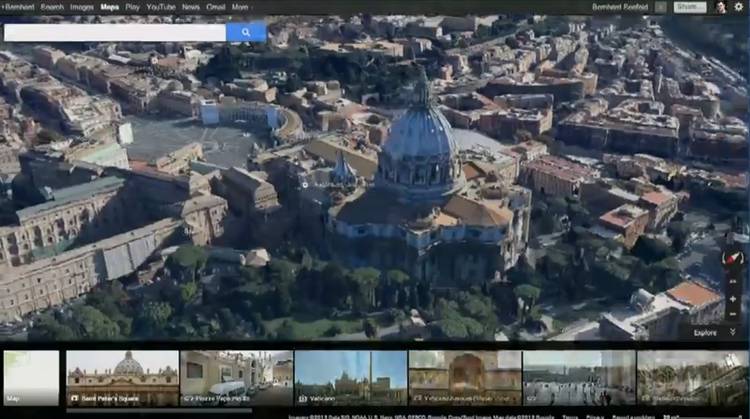Go to Images in the top bar
The width and height of the screenshot is (750, 419).
point(82,7)
